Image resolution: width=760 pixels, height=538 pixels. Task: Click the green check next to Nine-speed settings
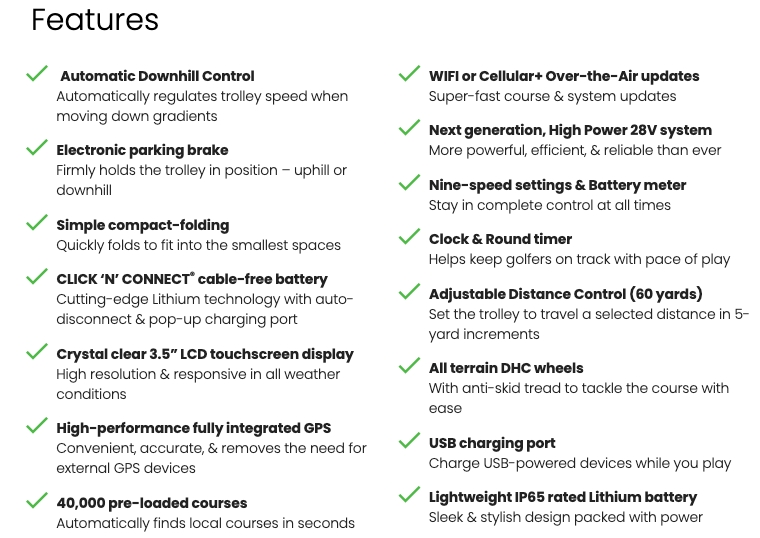[409, 183]
